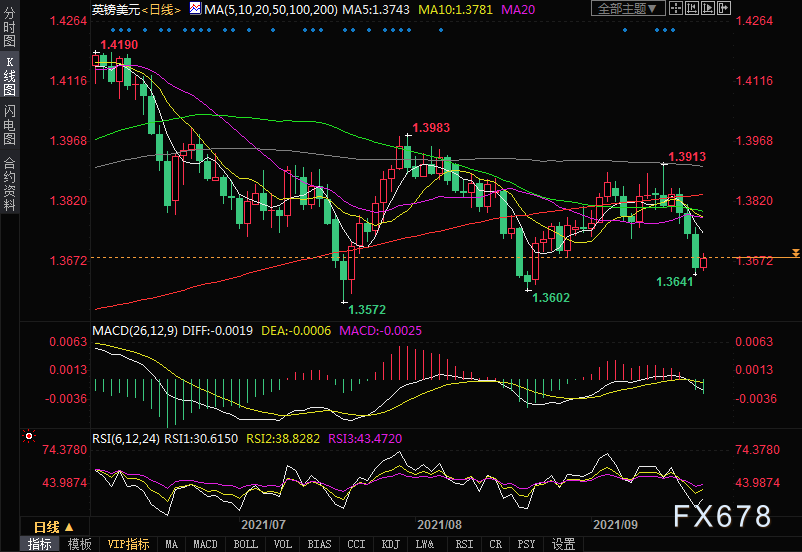Open the 全部主题 dropdown
This screenshot has width=802, height=552.
(x=628, y=8)
